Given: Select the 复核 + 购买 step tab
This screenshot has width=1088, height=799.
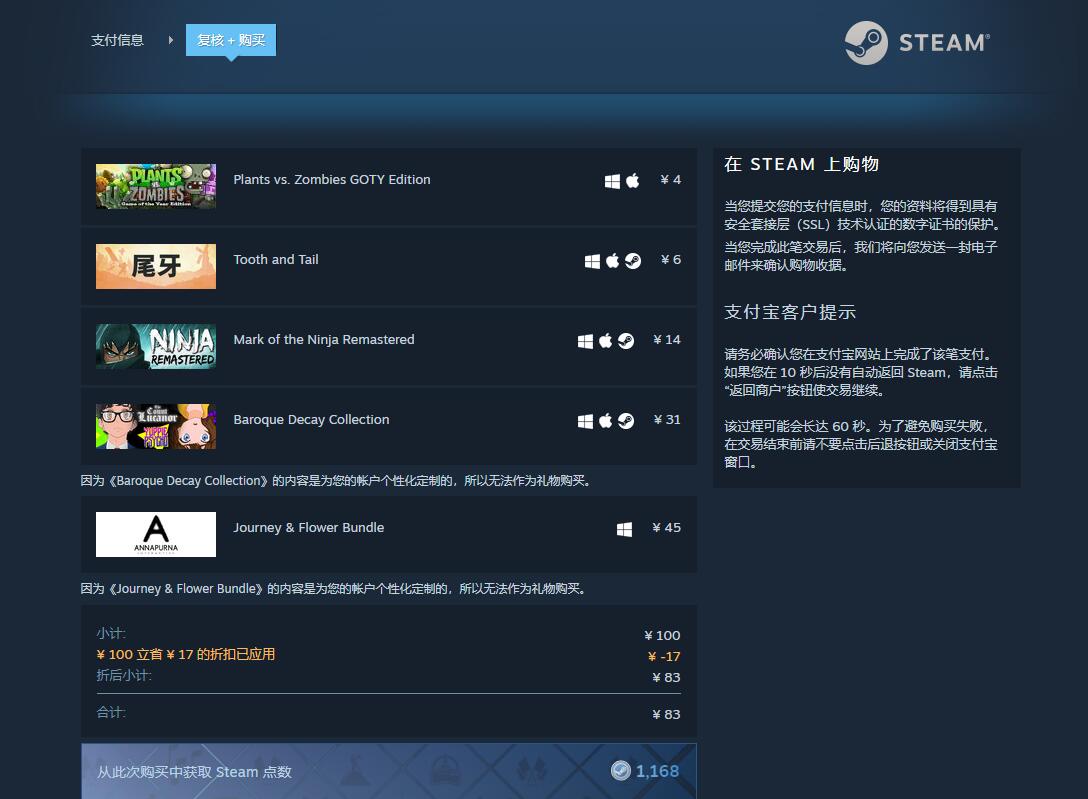Looking at the screenshot, I should tap(231, 40).
